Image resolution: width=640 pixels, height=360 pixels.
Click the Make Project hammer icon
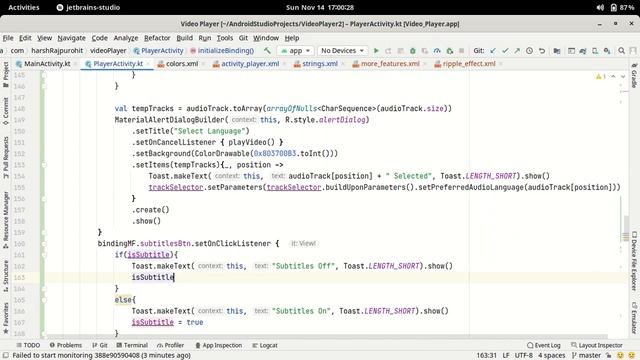[x=267, y=51]
